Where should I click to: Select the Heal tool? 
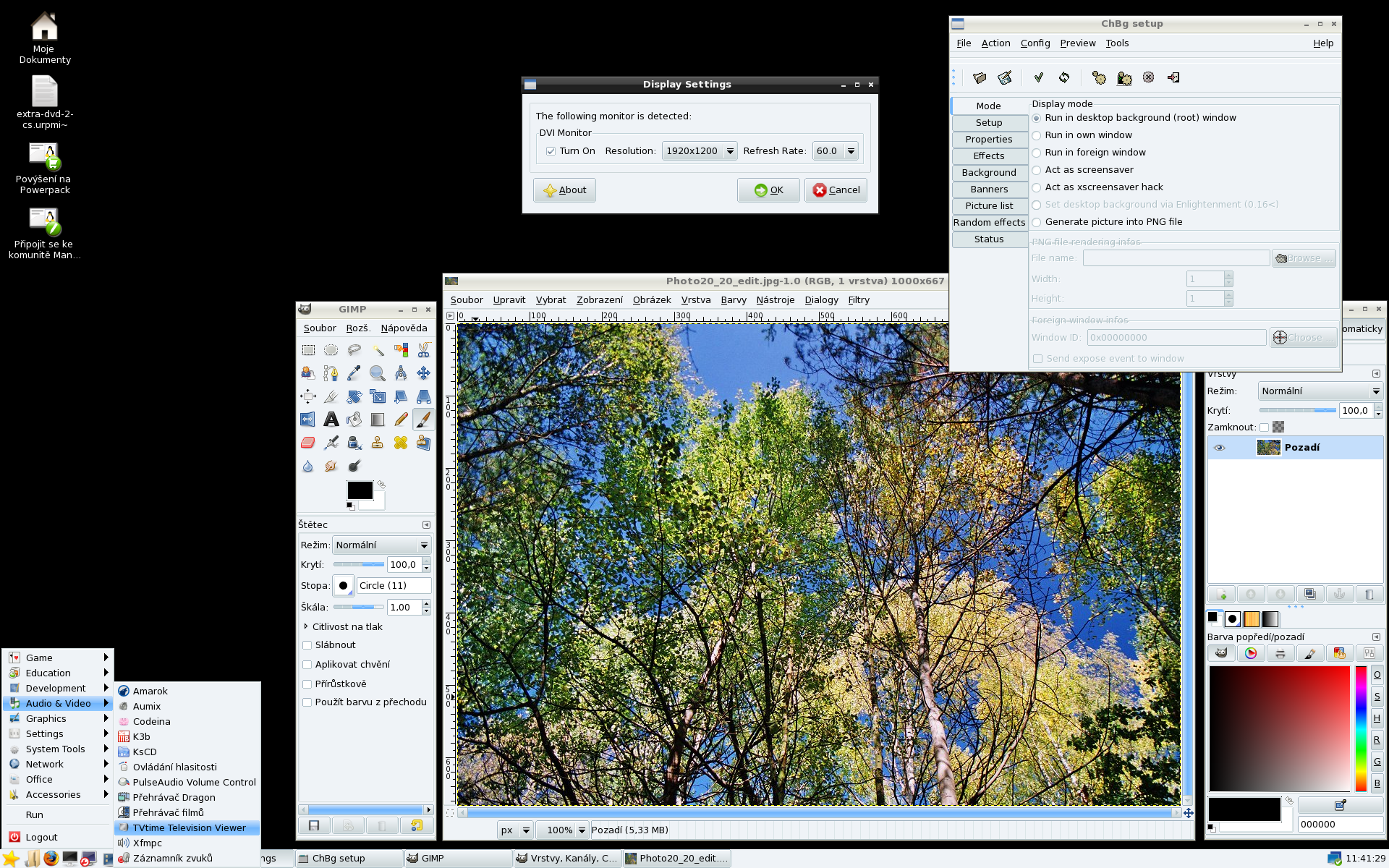(401, 443)
